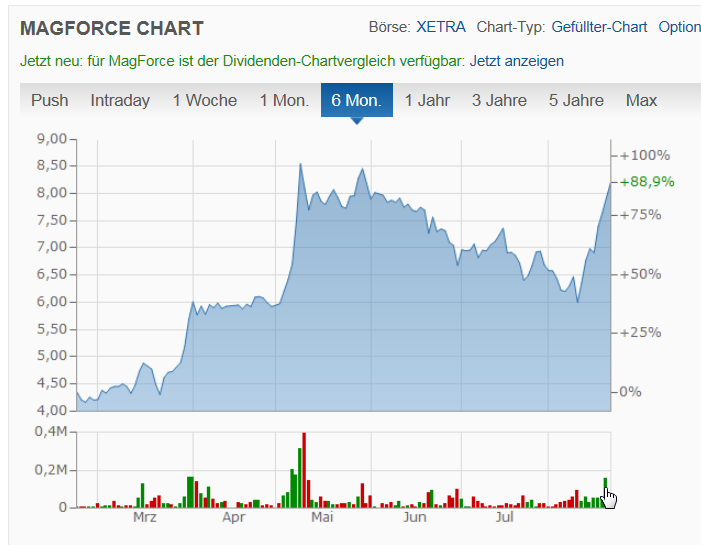701x545 pixels.
Task: Switch to the 5 Jahre range
Action: coord(576,100)
